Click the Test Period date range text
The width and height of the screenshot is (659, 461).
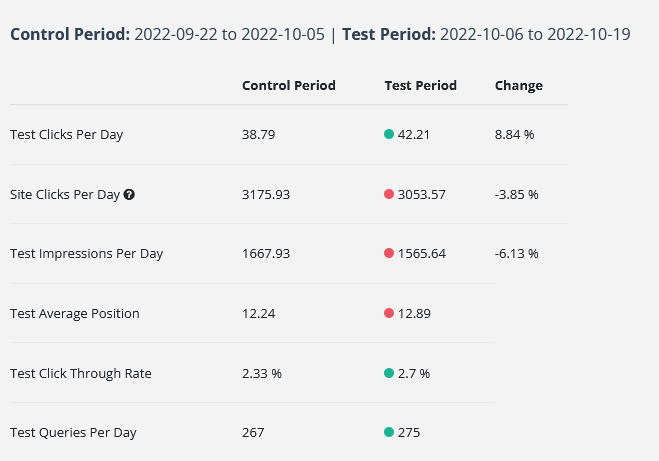point(535,35)
